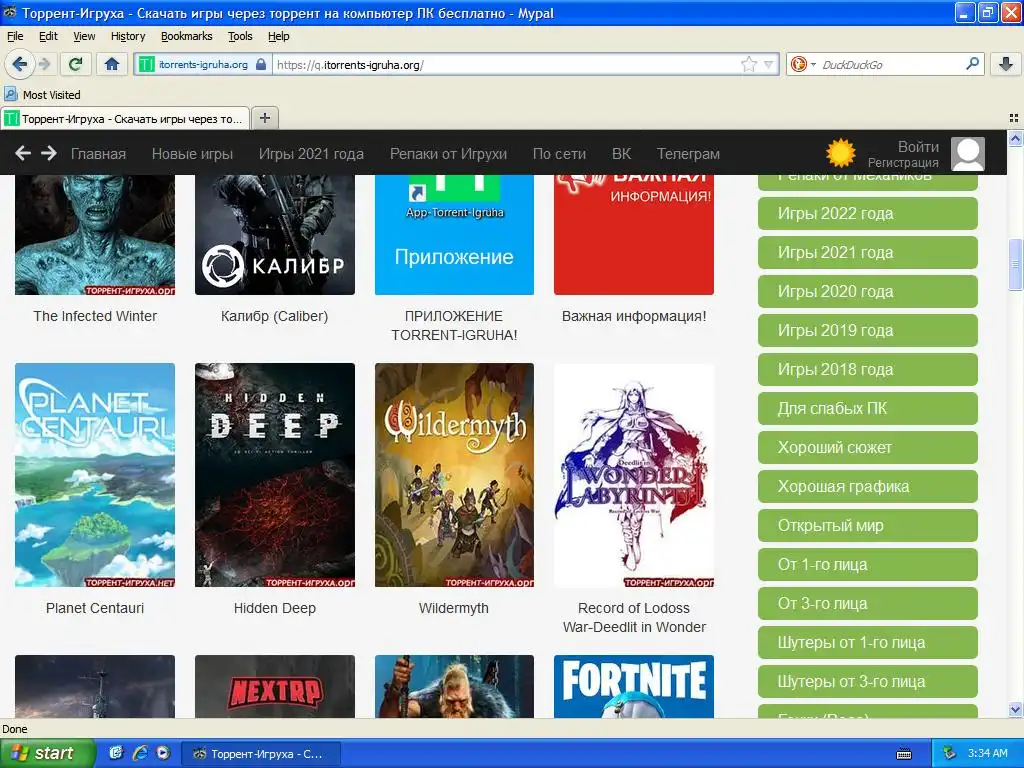Click the Хорошая графика category button
Image resolution: width=1024 pixels, height=768 pixels.
pyautogui.click(x=867, y=487)
